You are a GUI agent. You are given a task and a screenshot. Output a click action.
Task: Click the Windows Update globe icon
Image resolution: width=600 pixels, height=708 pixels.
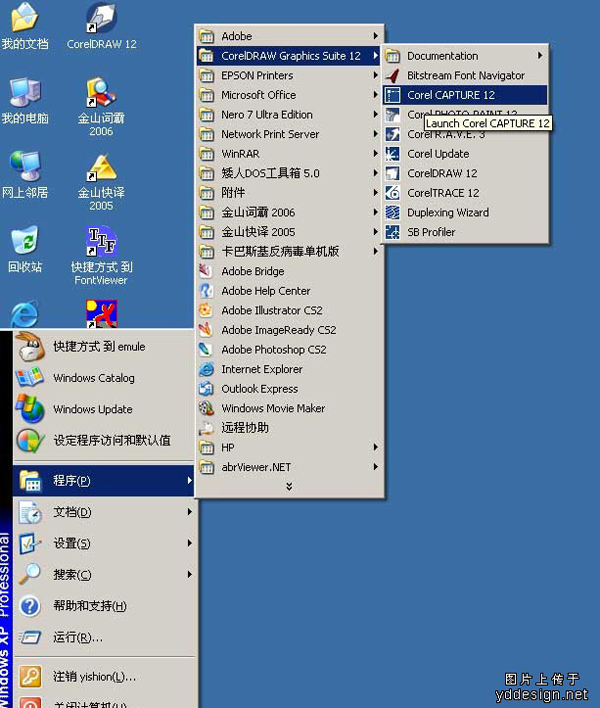(30, 409)
